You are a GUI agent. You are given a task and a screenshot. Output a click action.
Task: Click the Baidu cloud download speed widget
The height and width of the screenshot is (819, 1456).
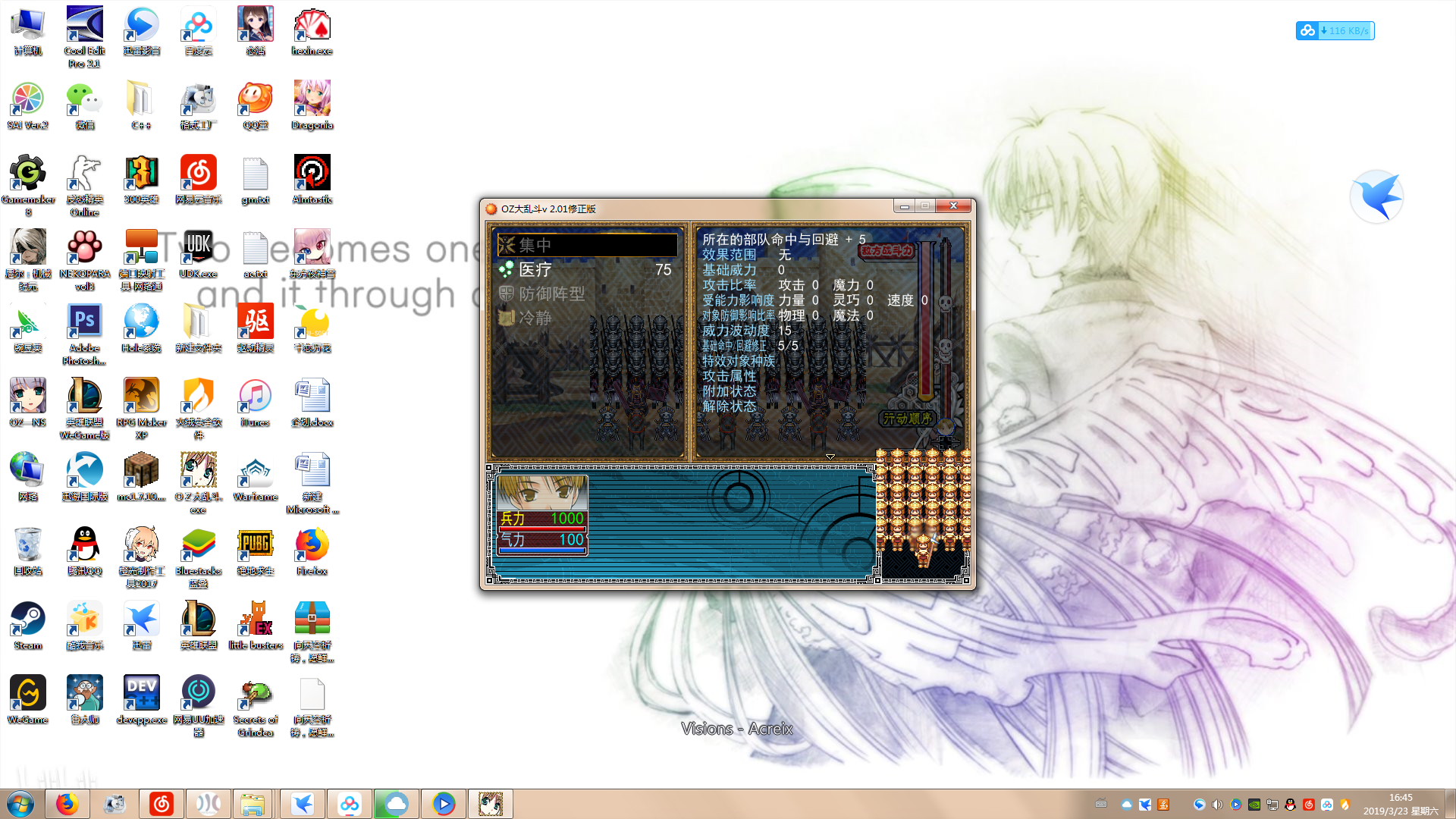1335,31
